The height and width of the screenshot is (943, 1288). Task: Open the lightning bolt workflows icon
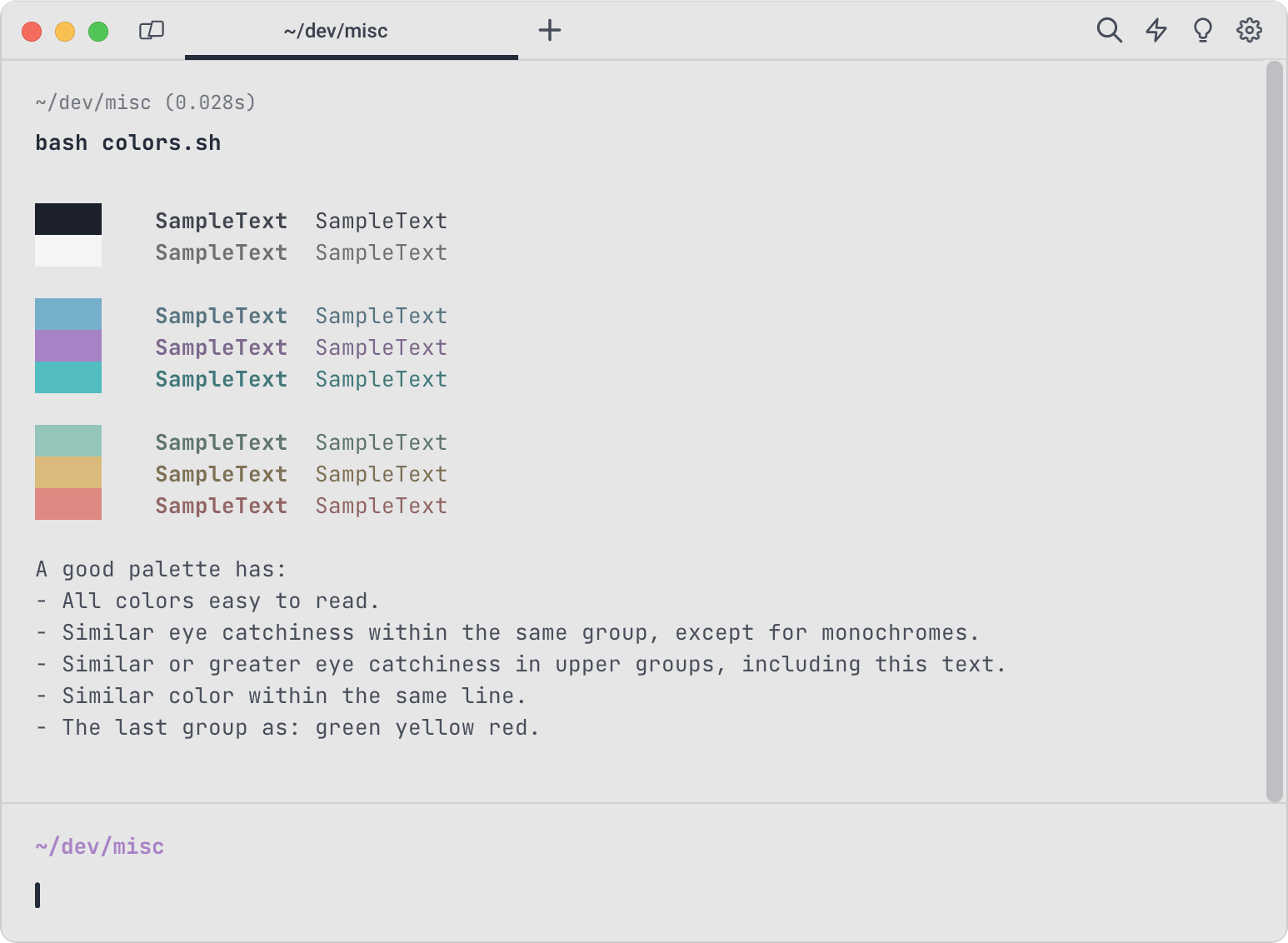click(1156, 30)
